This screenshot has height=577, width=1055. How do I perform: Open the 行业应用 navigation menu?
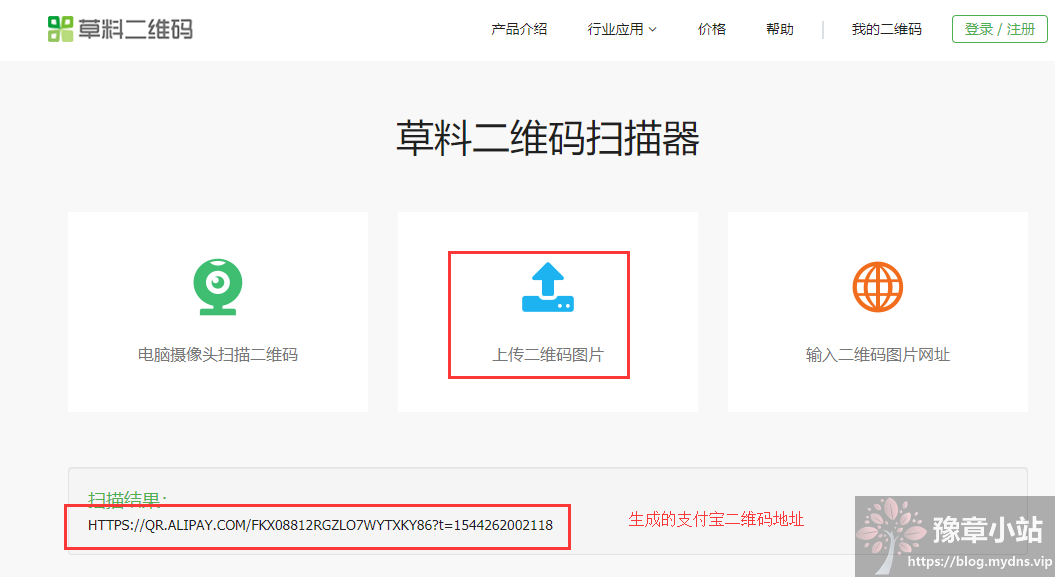[622, 29]
